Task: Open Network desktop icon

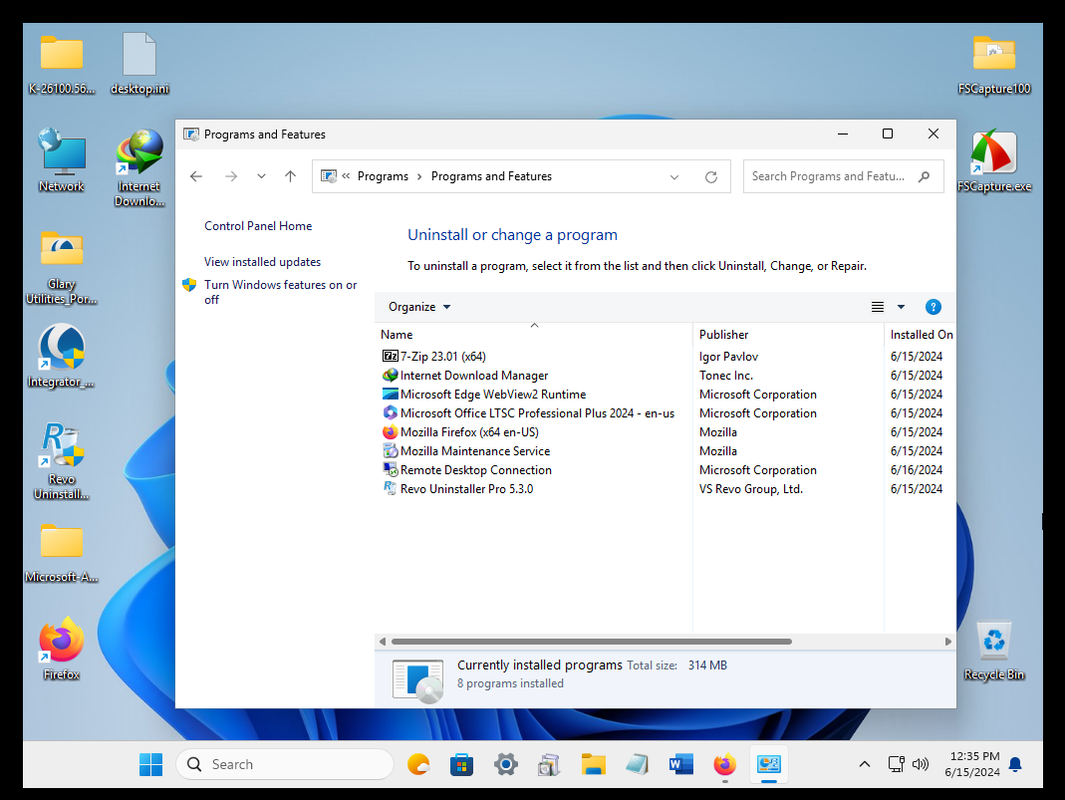Action: click(61, 160)
